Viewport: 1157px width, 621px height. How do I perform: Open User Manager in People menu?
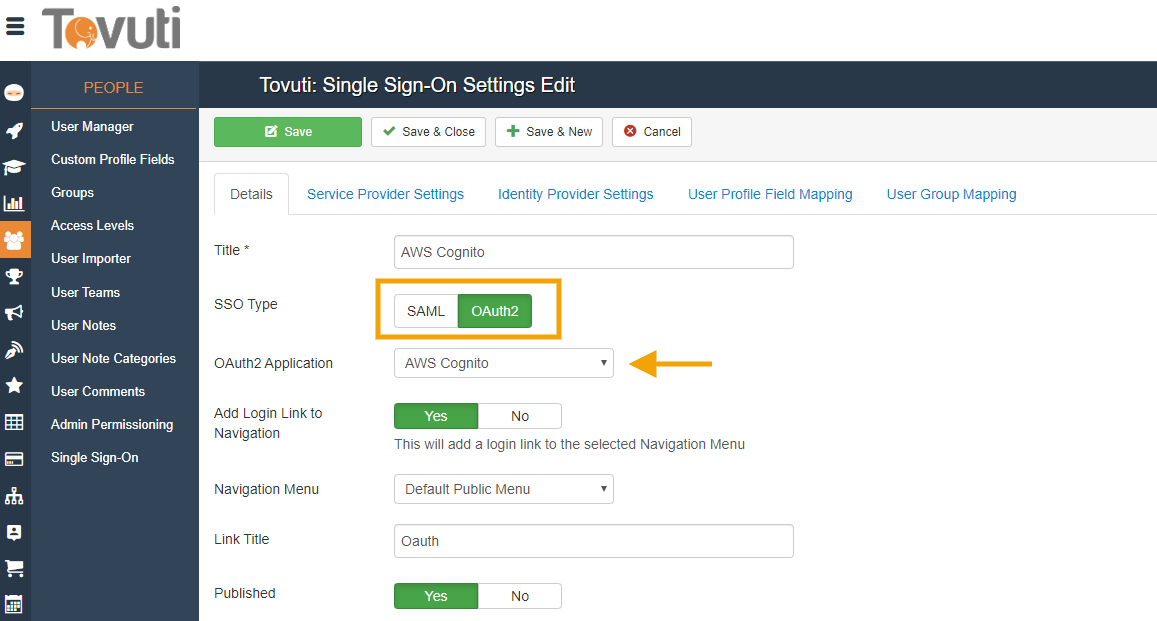(x=92, y=127)
